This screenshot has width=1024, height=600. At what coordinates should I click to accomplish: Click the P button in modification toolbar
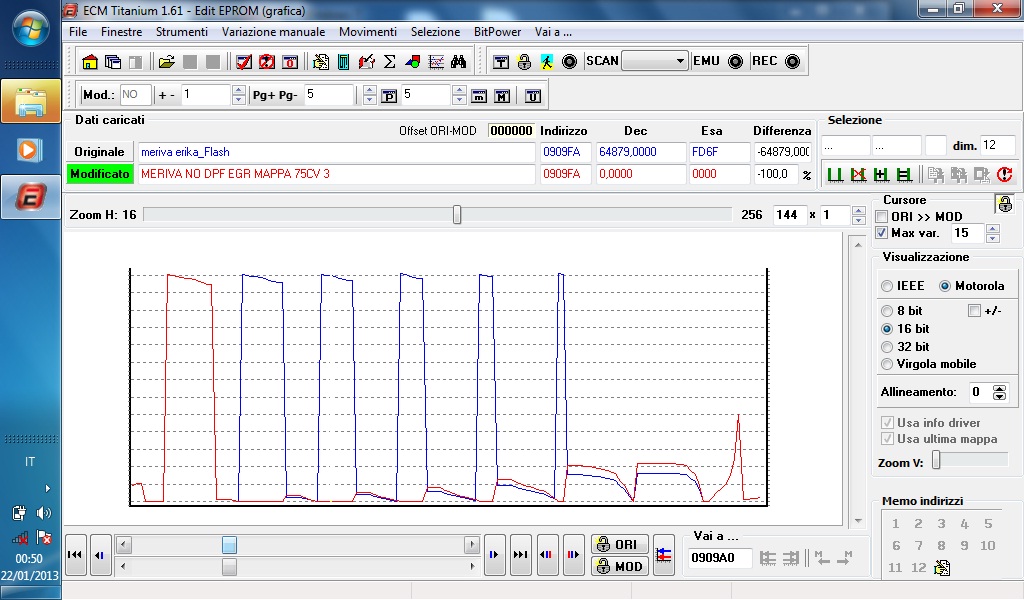coord(389,96)
